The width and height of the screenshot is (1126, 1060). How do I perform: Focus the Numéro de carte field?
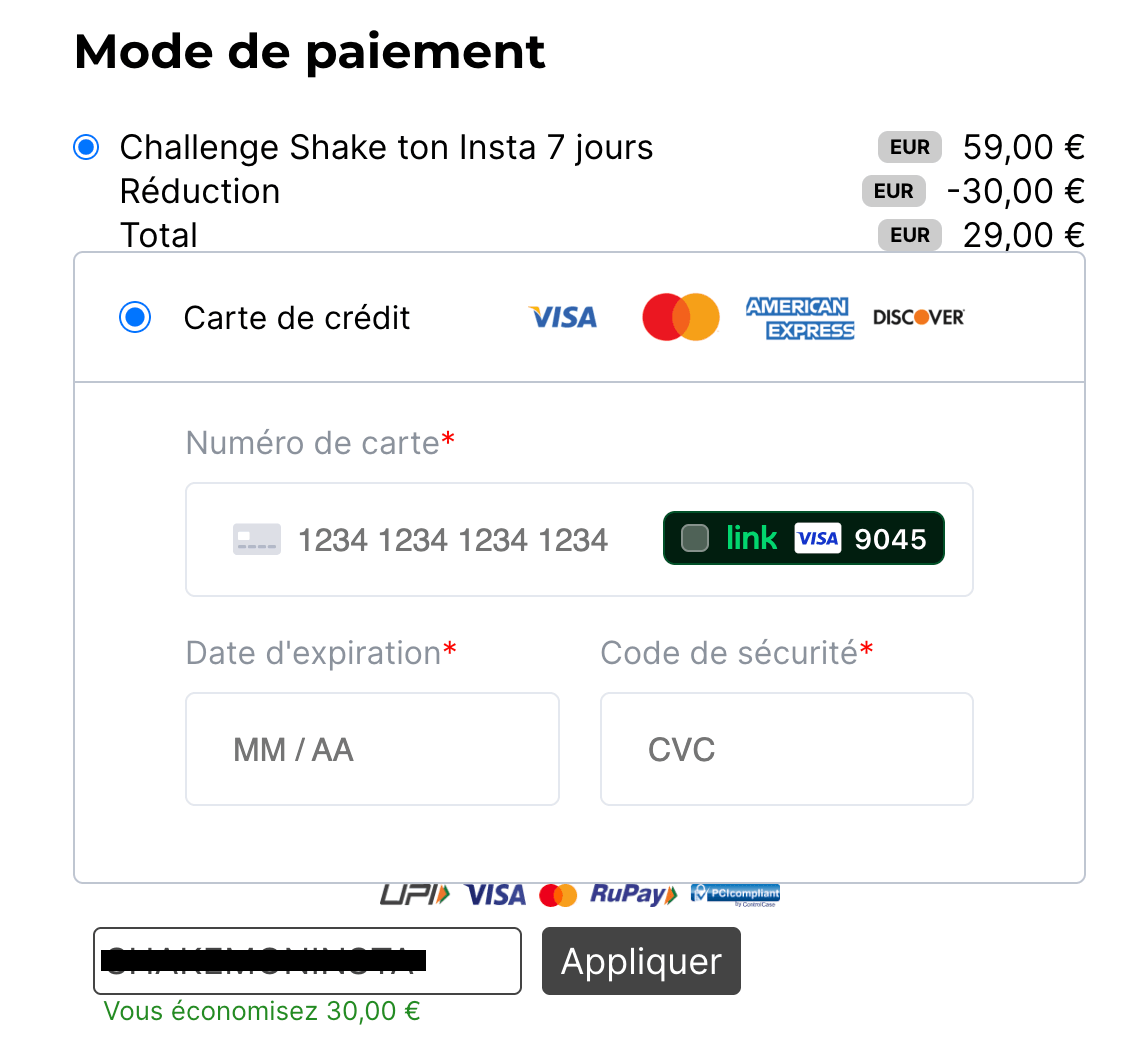pyautogui.click(x=450, y=540)
